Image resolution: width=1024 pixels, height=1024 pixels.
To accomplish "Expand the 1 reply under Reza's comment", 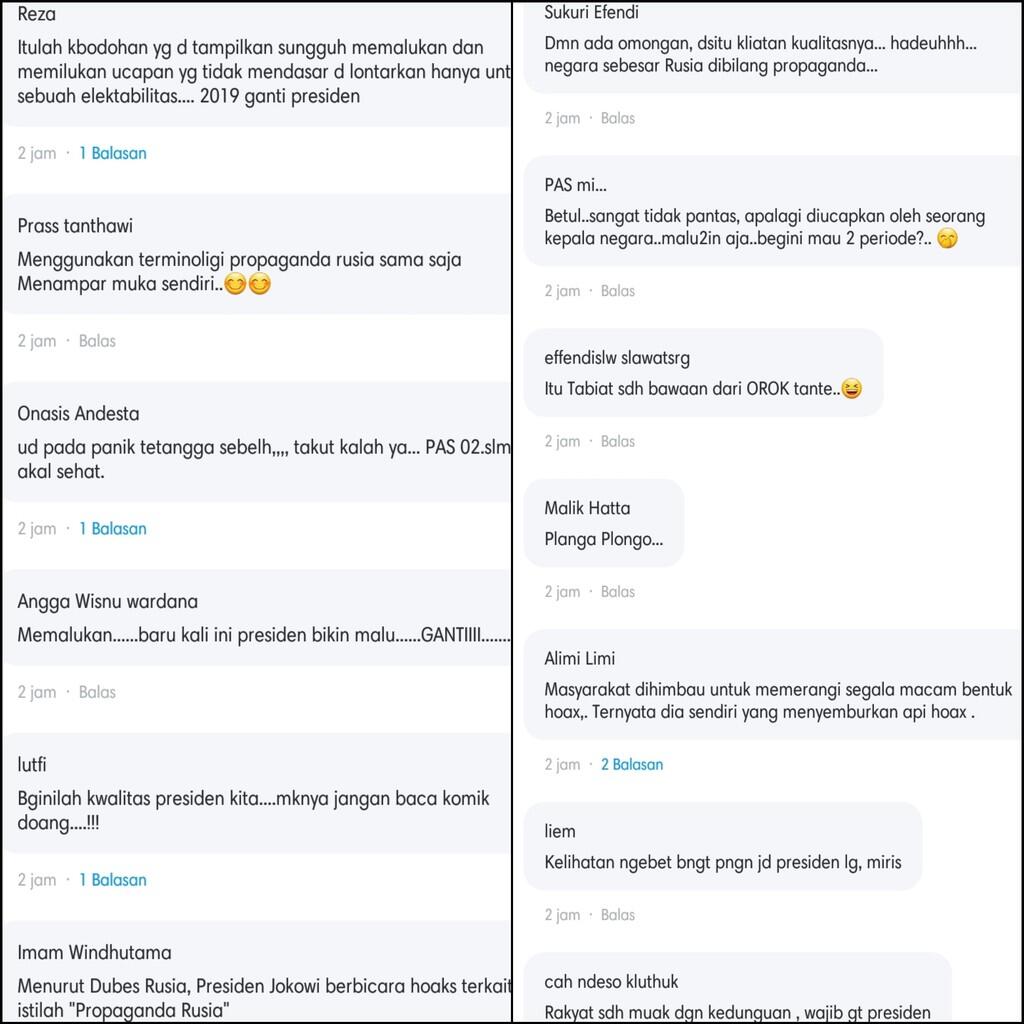I will coord(113,153).
